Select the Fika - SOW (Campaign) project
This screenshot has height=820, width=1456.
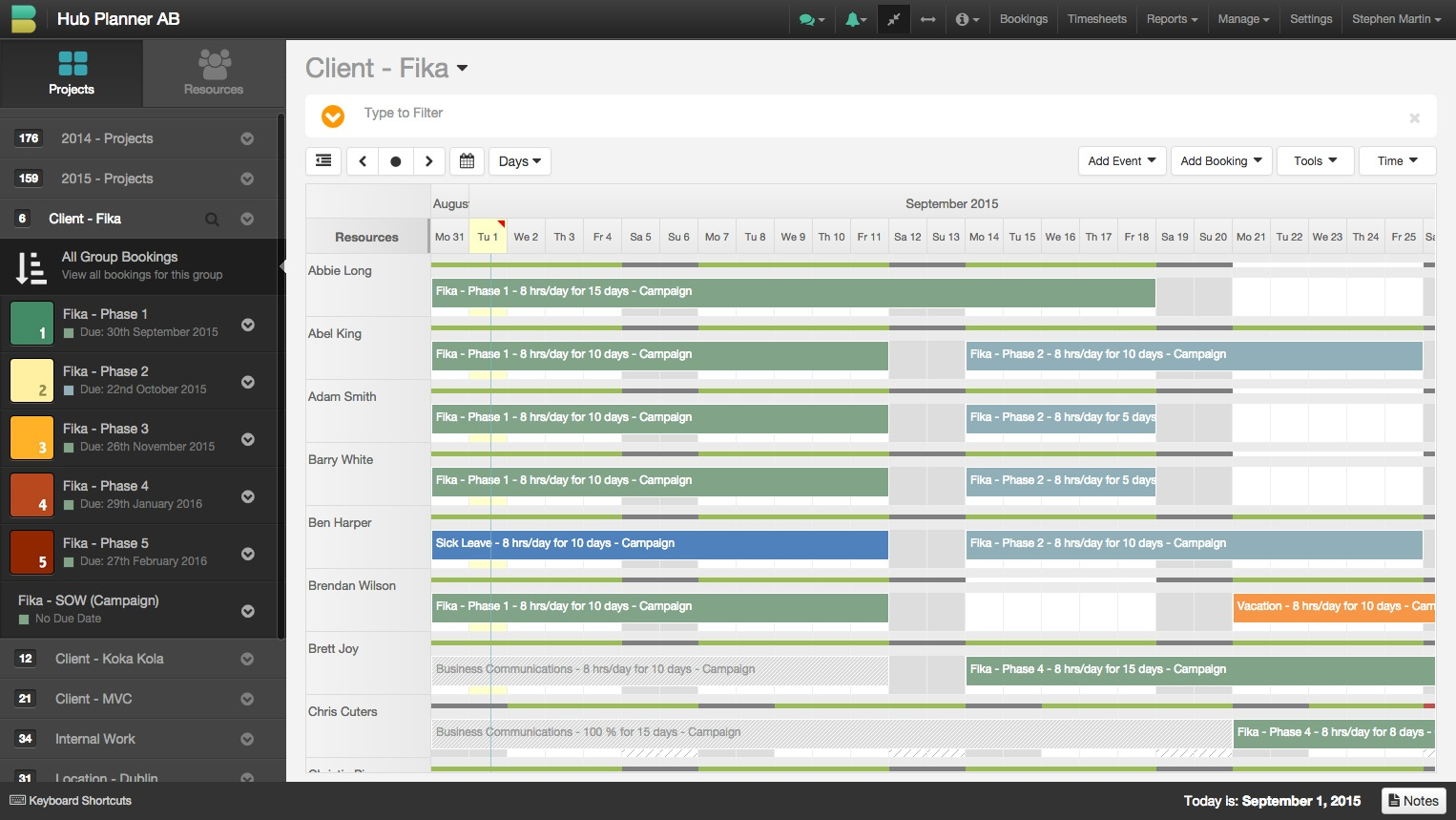[89, 600]
